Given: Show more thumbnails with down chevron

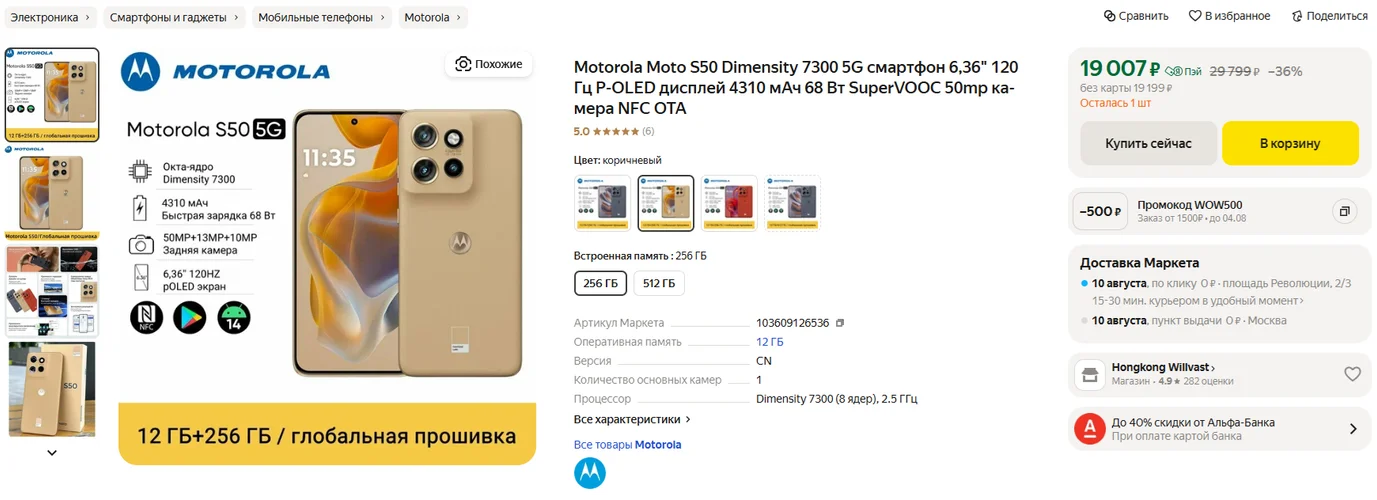Looking at the screenshot, I should coord(52,452).
